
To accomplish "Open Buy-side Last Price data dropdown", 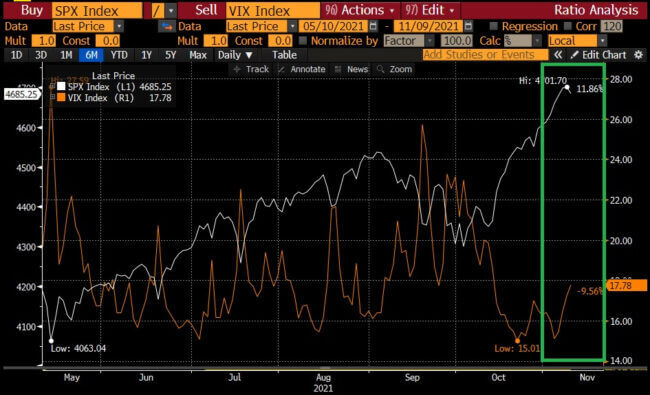I will [x=119, y=27].
